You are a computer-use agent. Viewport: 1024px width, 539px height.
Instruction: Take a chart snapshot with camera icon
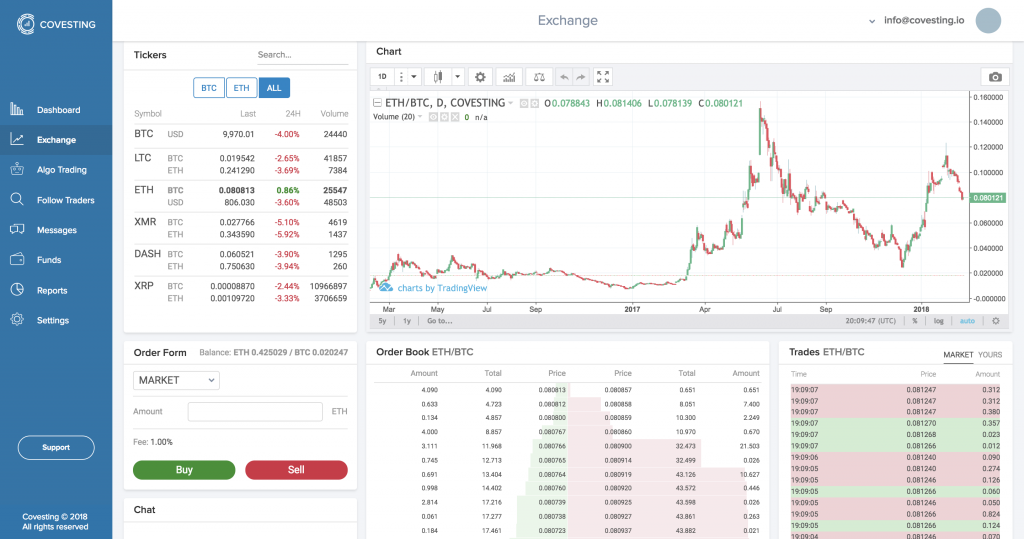click(995, 77)
